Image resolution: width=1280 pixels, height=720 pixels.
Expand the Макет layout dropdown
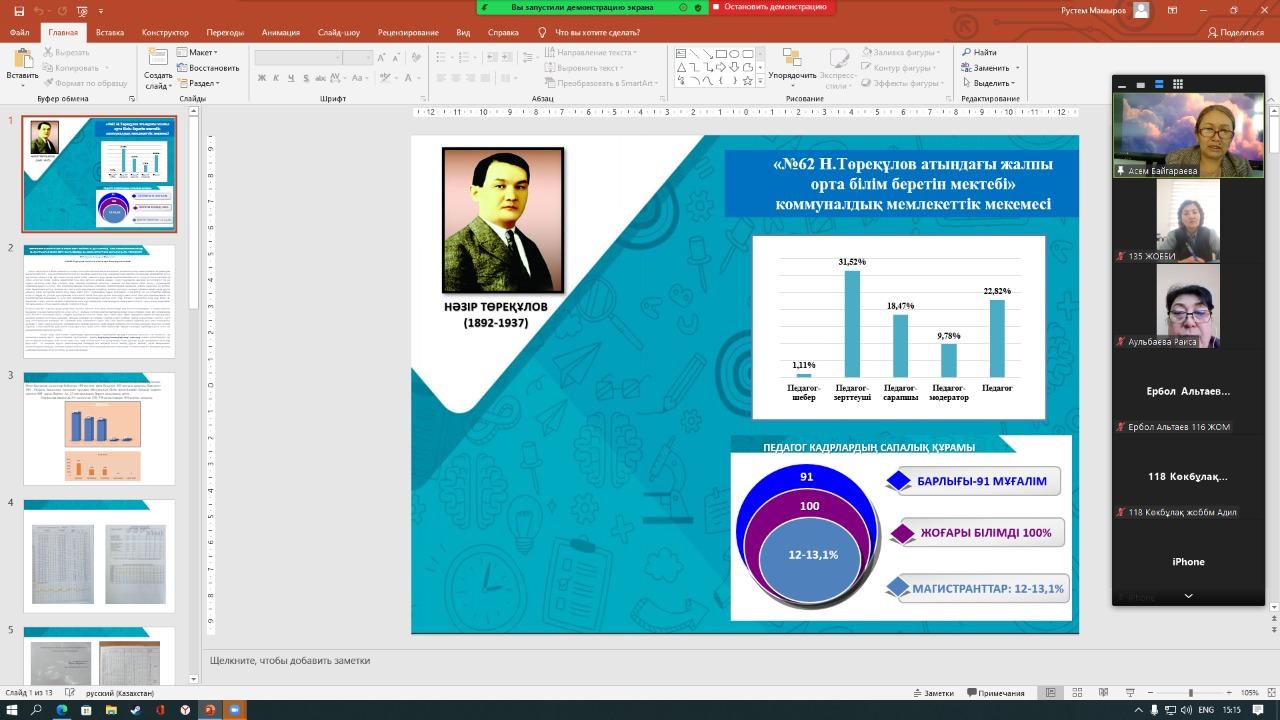click(x=198, y=52)
